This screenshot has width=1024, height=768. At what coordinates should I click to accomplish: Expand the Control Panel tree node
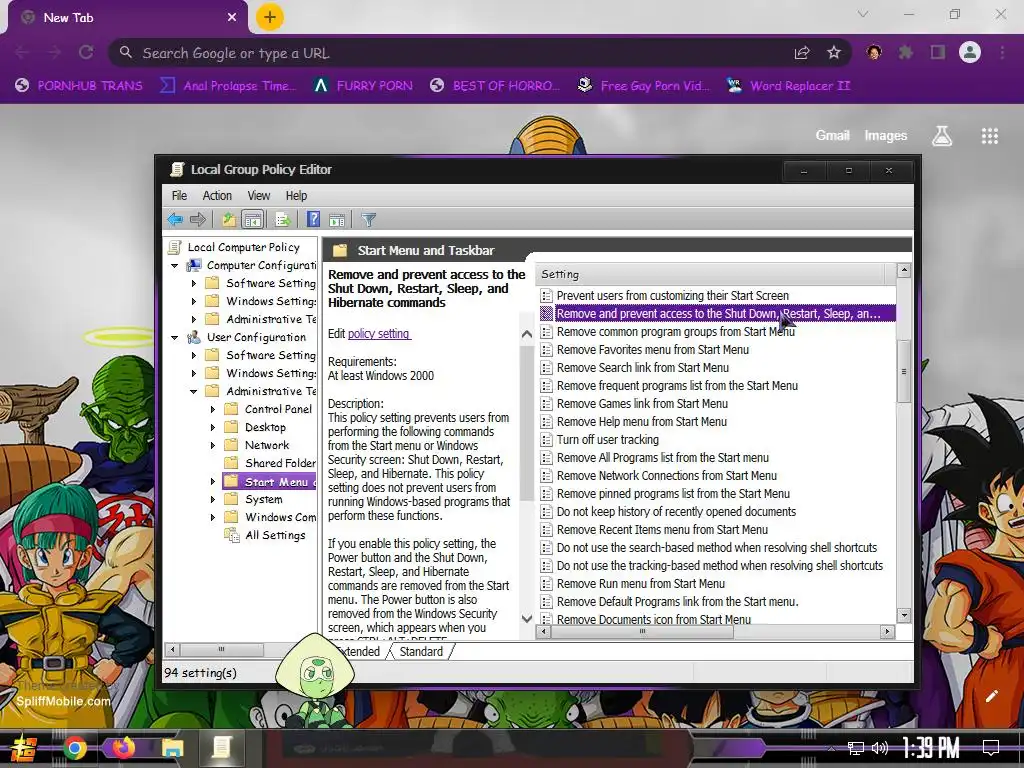212,409
